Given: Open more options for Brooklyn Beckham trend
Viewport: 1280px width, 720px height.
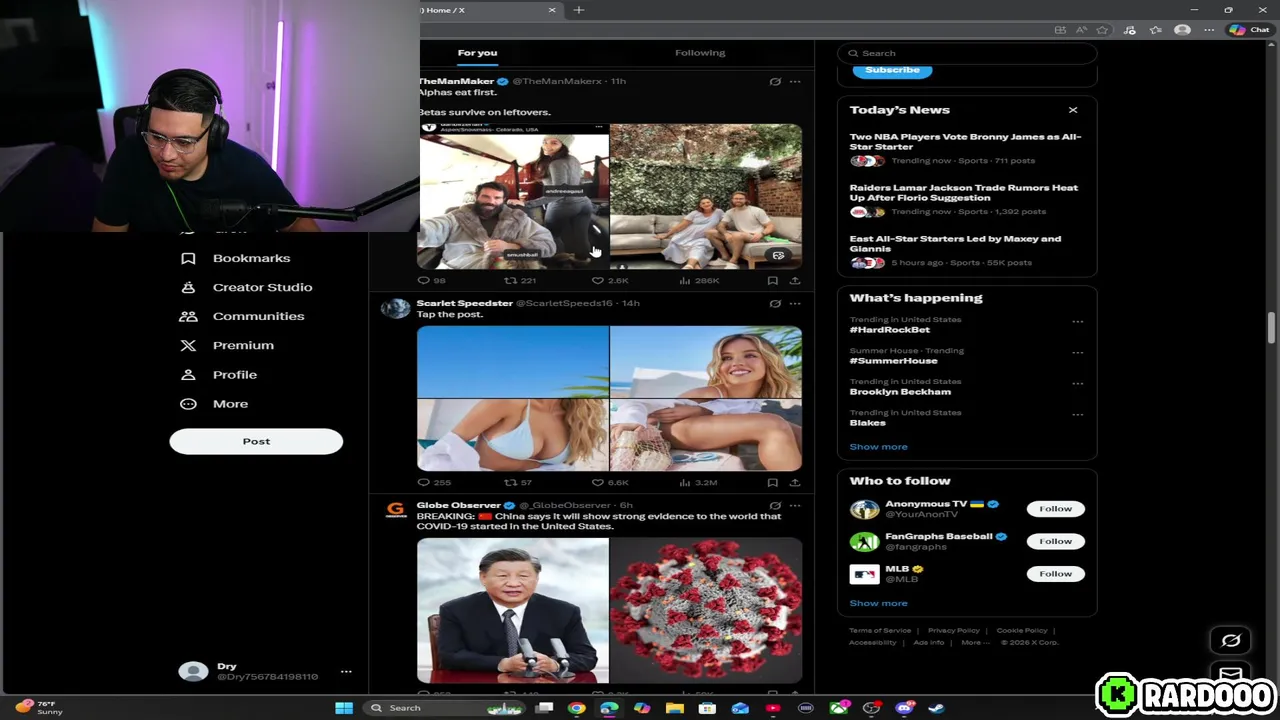Looking at the screenshot, I should [x=1078, y=384].
